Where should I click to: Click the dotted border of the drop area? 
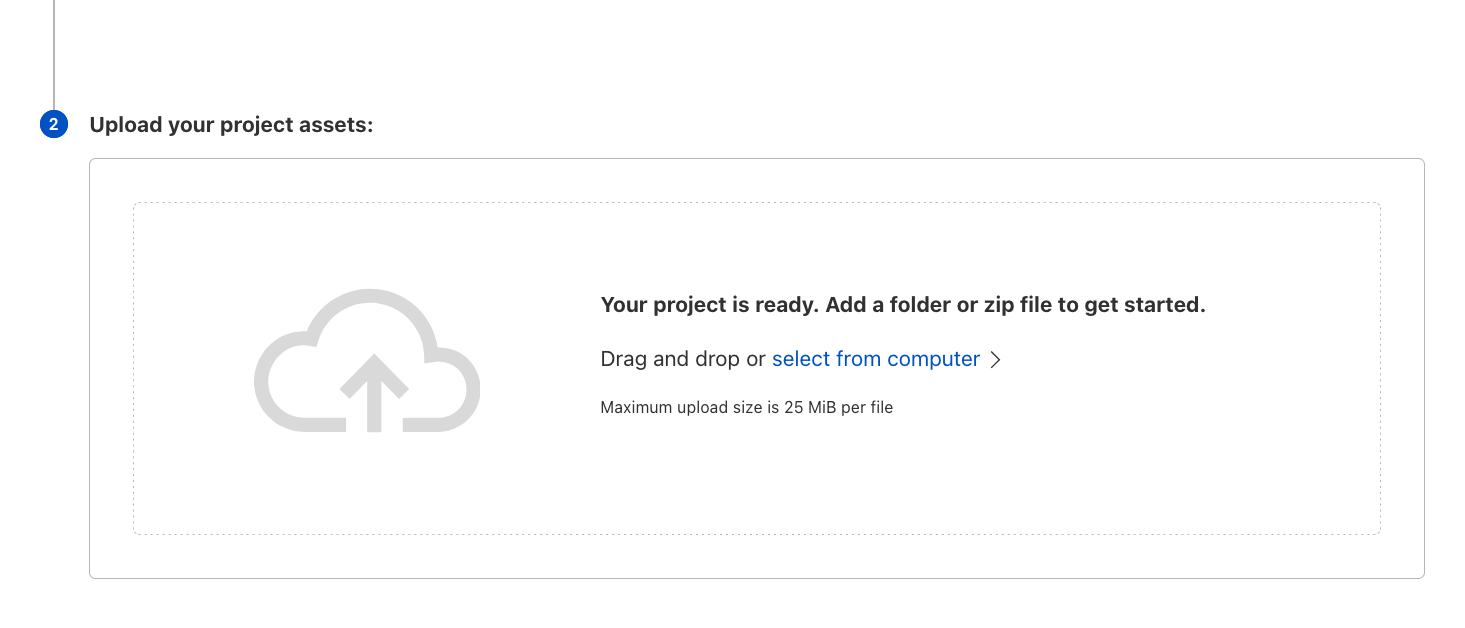pos(757,202)
